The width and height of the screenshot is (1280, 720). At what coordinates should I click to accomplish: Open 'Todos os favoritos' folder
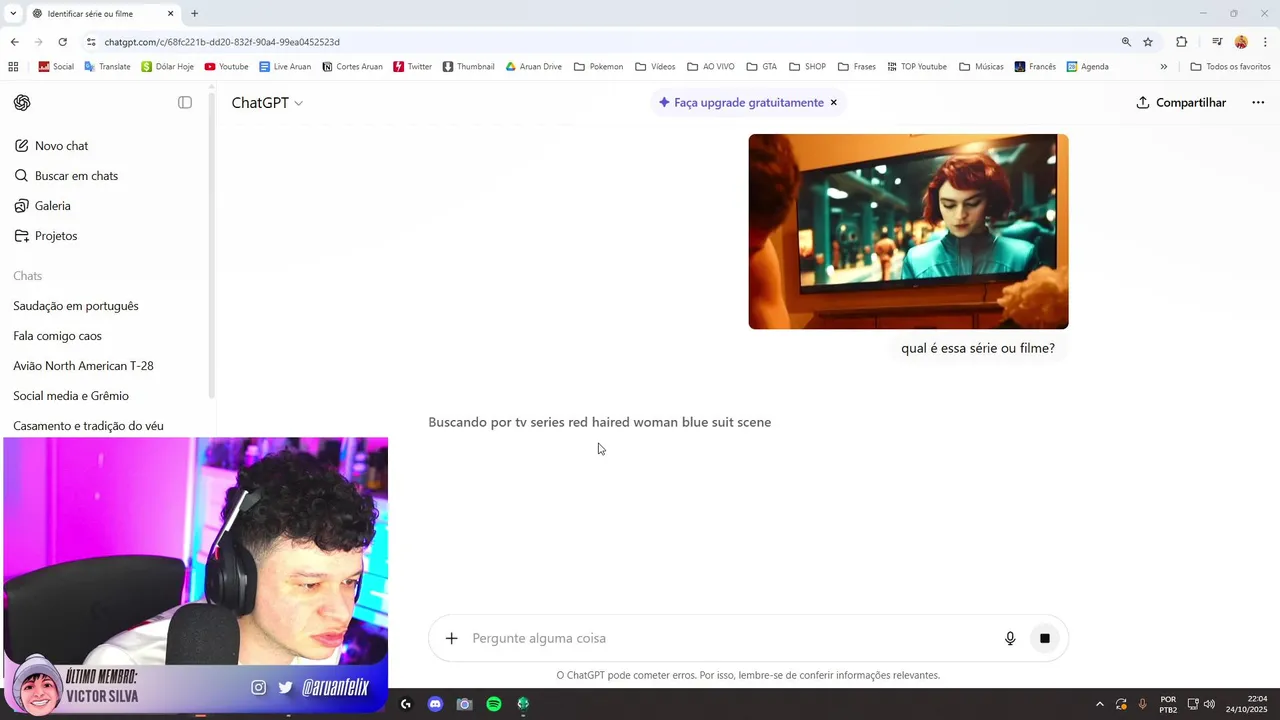1230,67
